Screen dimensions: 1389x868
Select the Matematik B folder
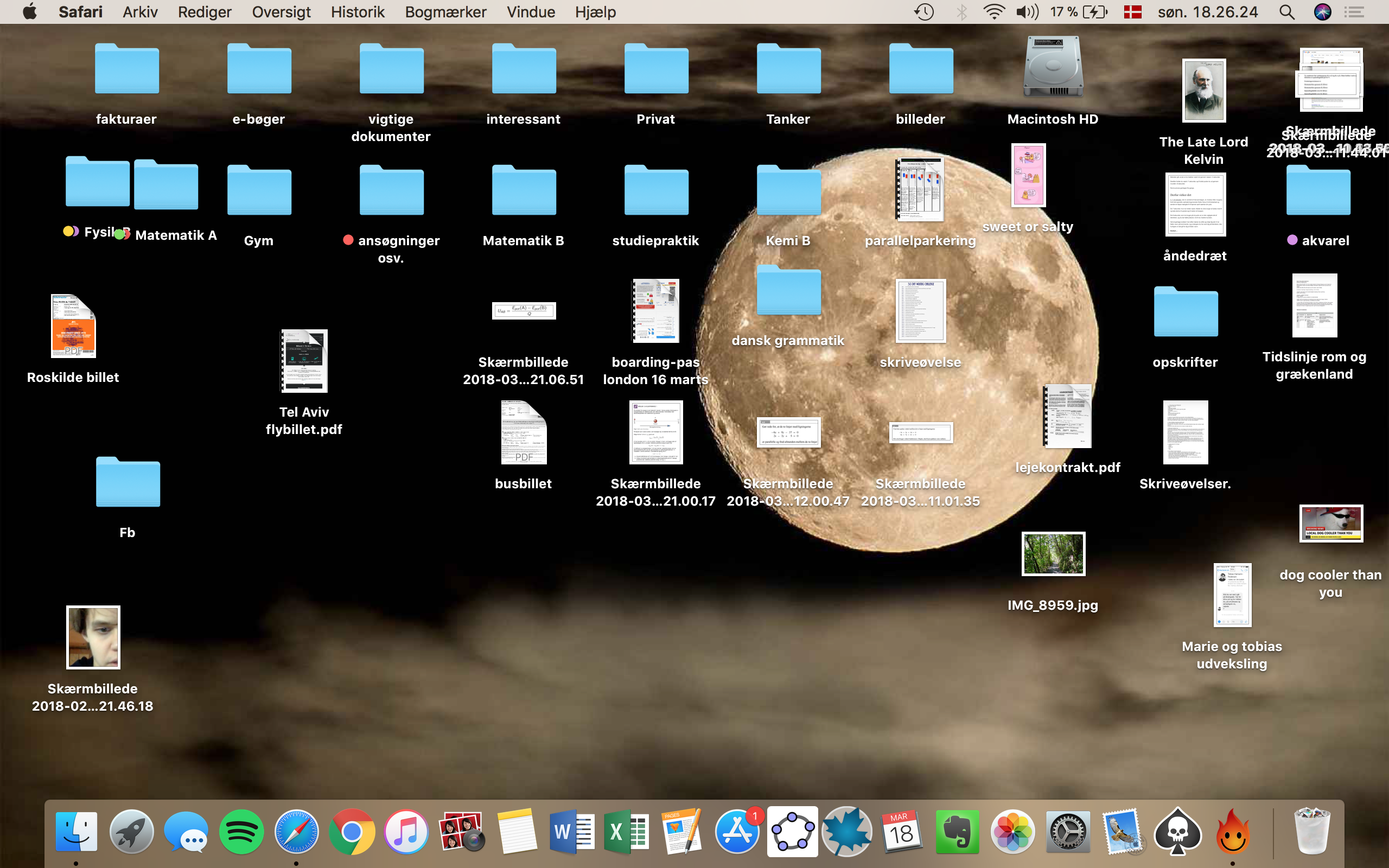pyautogui.click(x=524, y=191)
